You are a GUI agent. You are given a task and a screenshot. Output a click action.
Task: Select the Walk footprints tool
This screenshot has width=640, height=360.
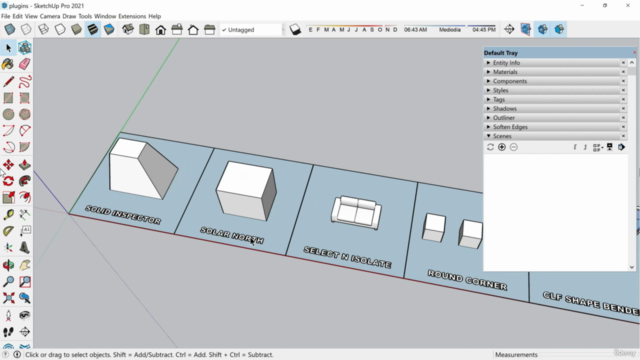pyautogui.click(x=8, y=332)
